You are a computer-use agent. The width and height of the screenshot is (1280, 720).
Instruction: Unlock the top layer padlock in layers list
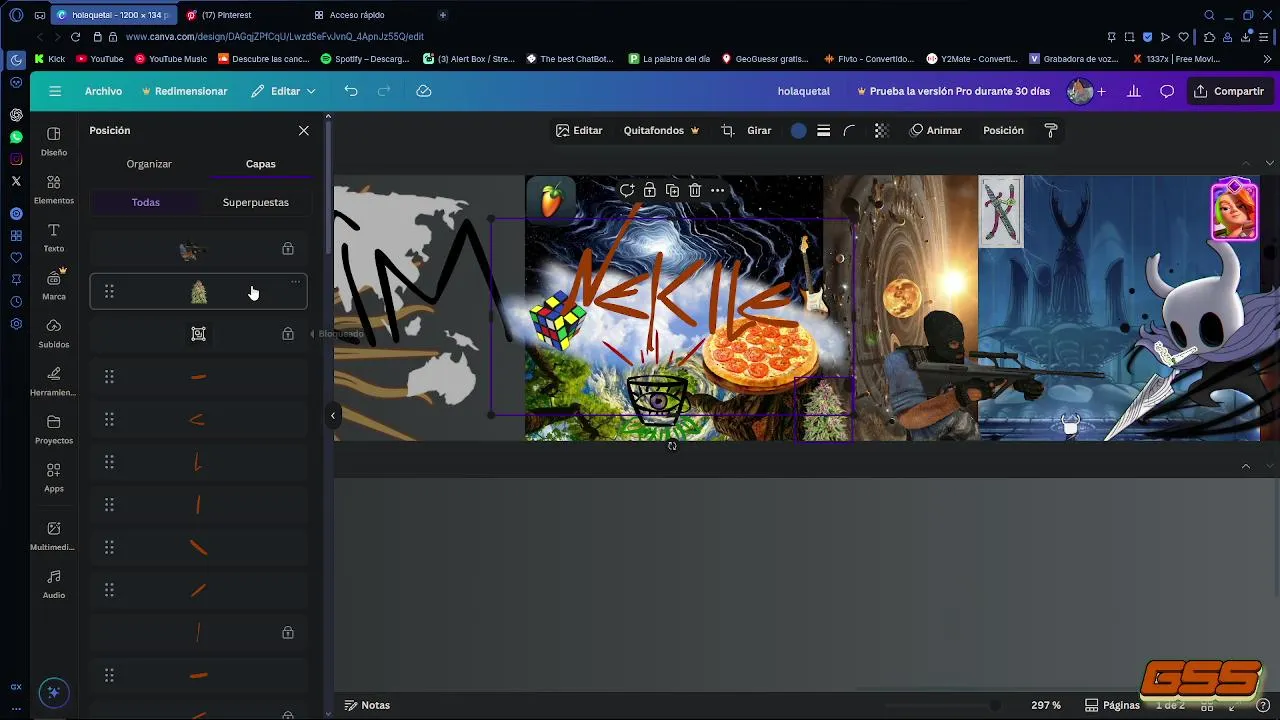click(288, 248)
